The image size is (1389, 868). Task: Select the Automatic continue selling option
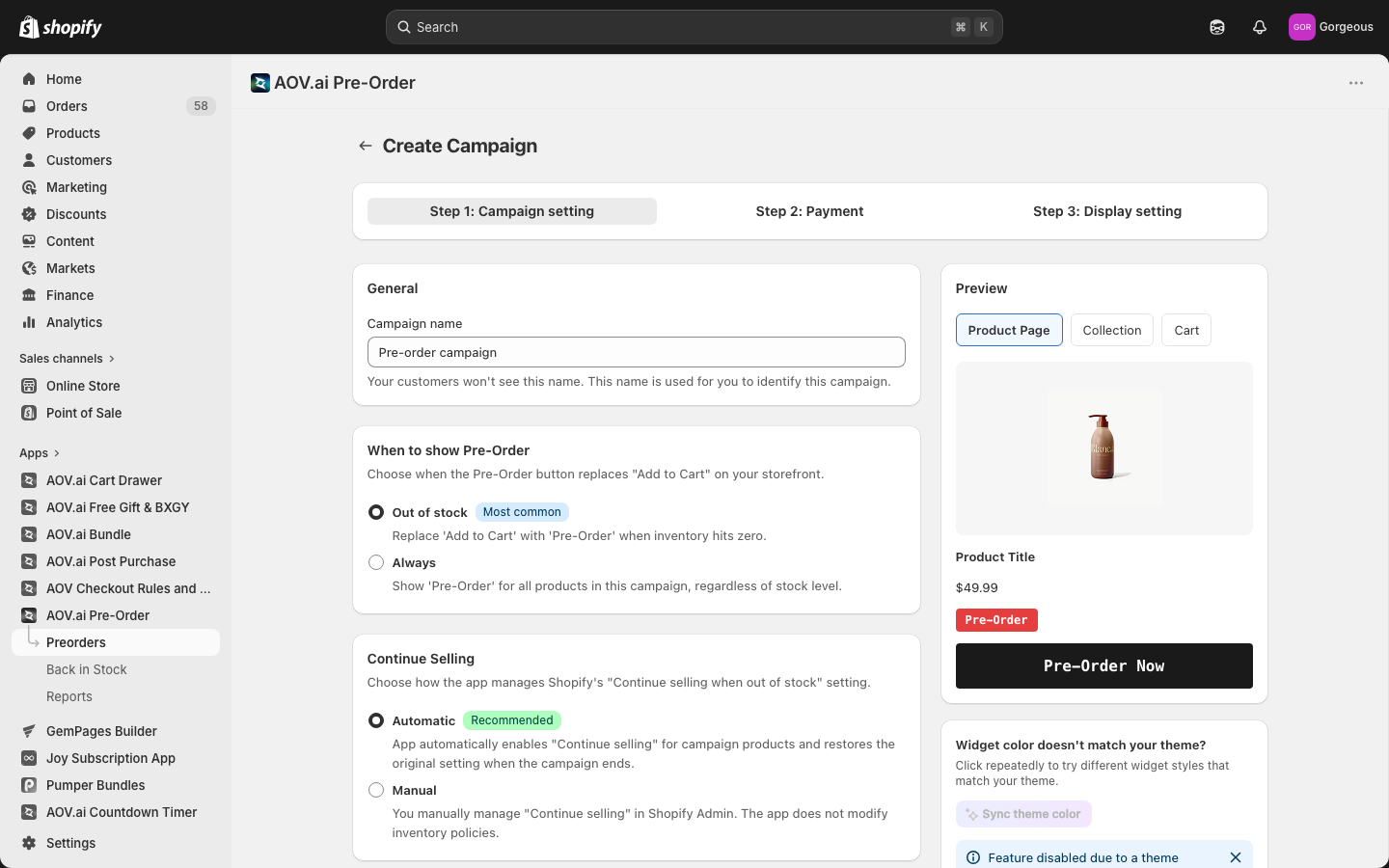tap(376, 720)
